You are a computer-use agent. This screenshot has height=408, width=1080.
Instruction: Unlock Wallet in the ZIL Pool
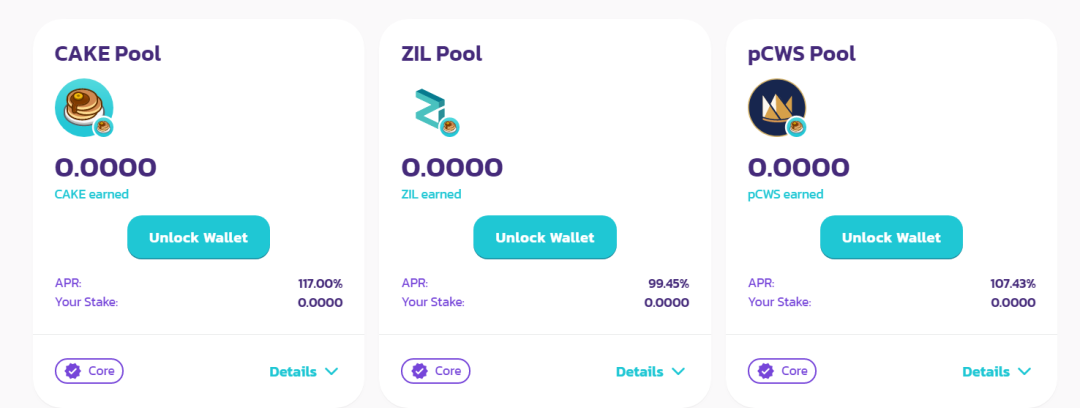coord(545,238)
